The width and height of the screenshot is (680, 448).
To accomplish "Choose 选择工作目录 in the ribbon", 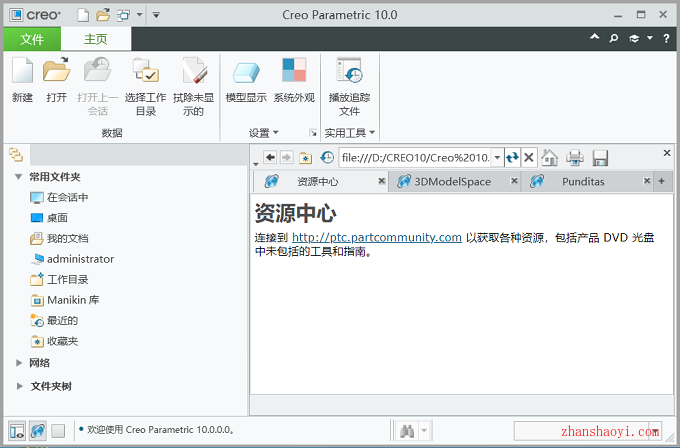I will click(x=146, y=87).
